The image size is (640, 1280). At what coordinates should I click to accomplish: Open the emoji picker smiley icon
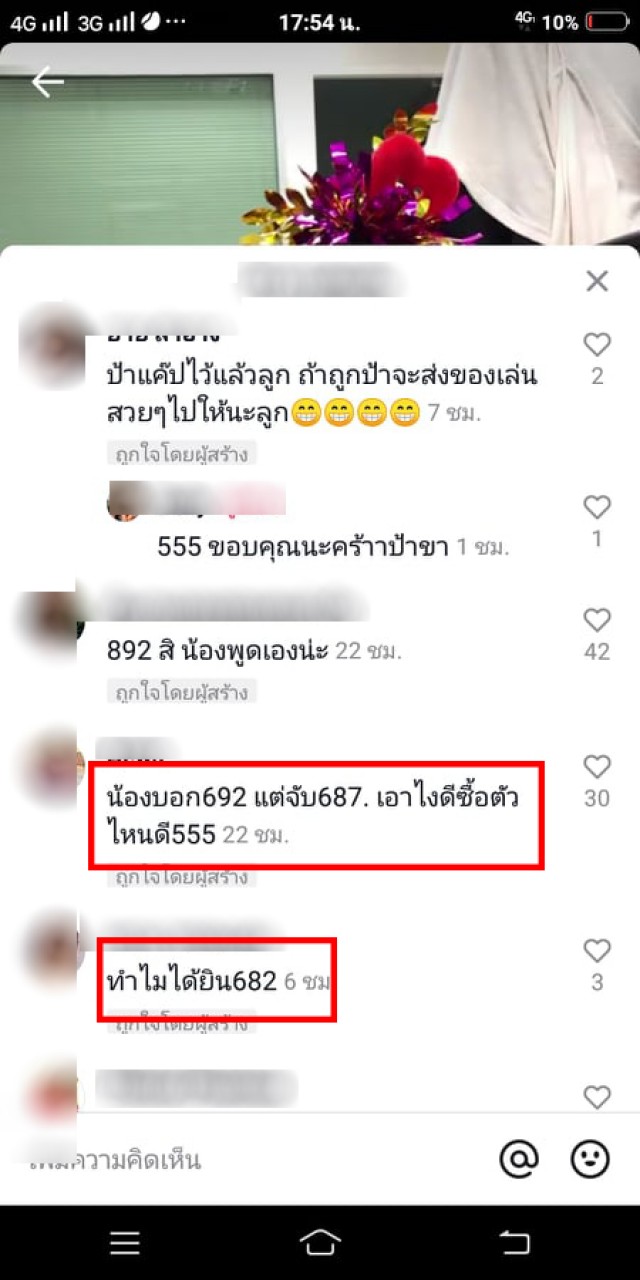click(590, 1159)
